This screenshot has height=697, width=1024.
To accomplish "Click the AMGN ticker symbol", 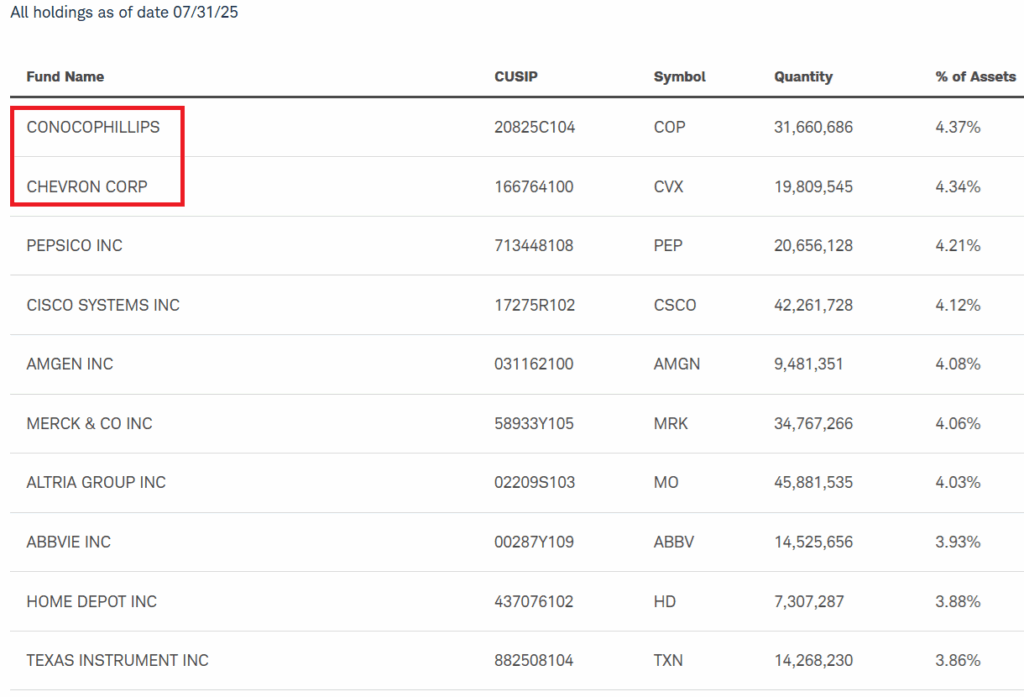I will tap(677, 364).
